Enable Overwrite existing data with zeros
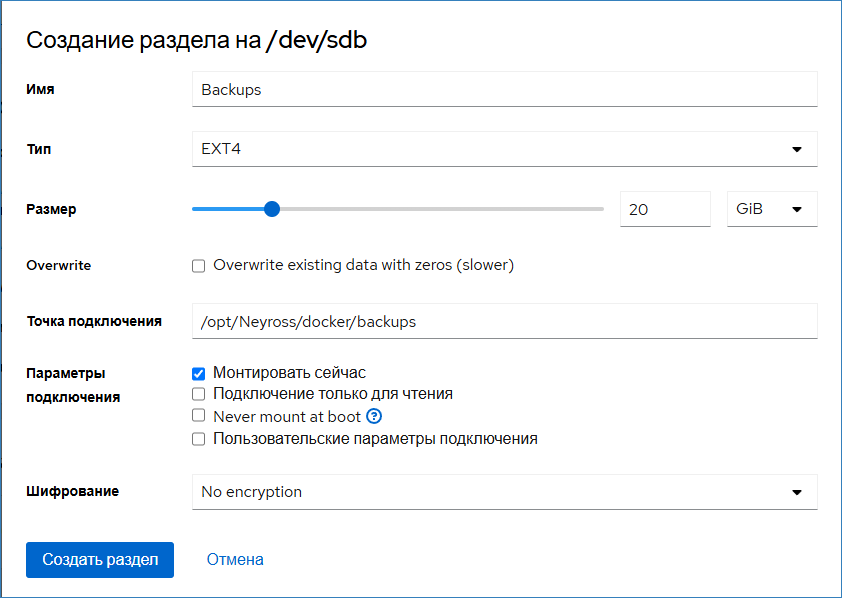Screen dimensions: 842x598 (x=198, y=266)
